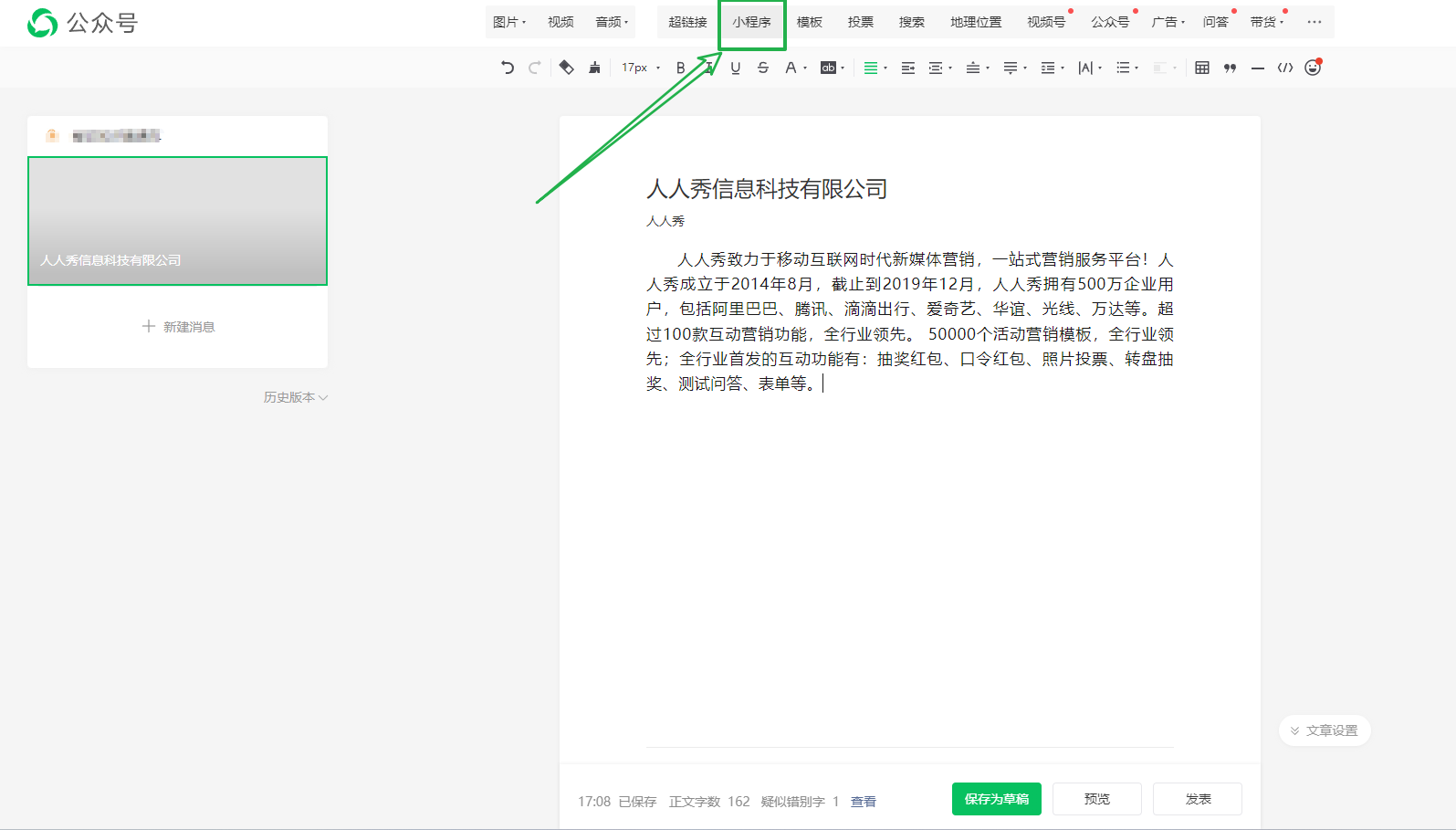Click the spacing before paragraph icon
The width and height of the screenshot is (1456, 830).
point(973,68)
